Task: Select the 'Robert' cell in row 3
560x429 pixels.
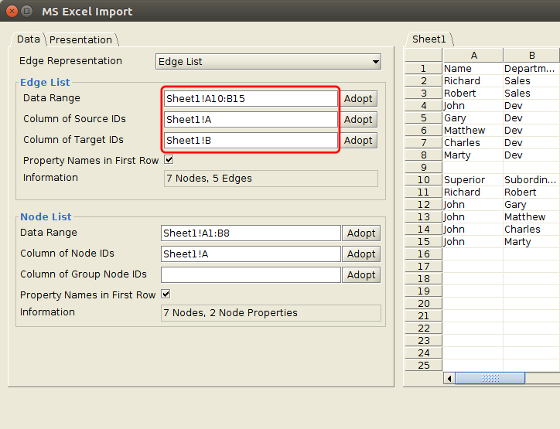Action: tap(473, 93)
